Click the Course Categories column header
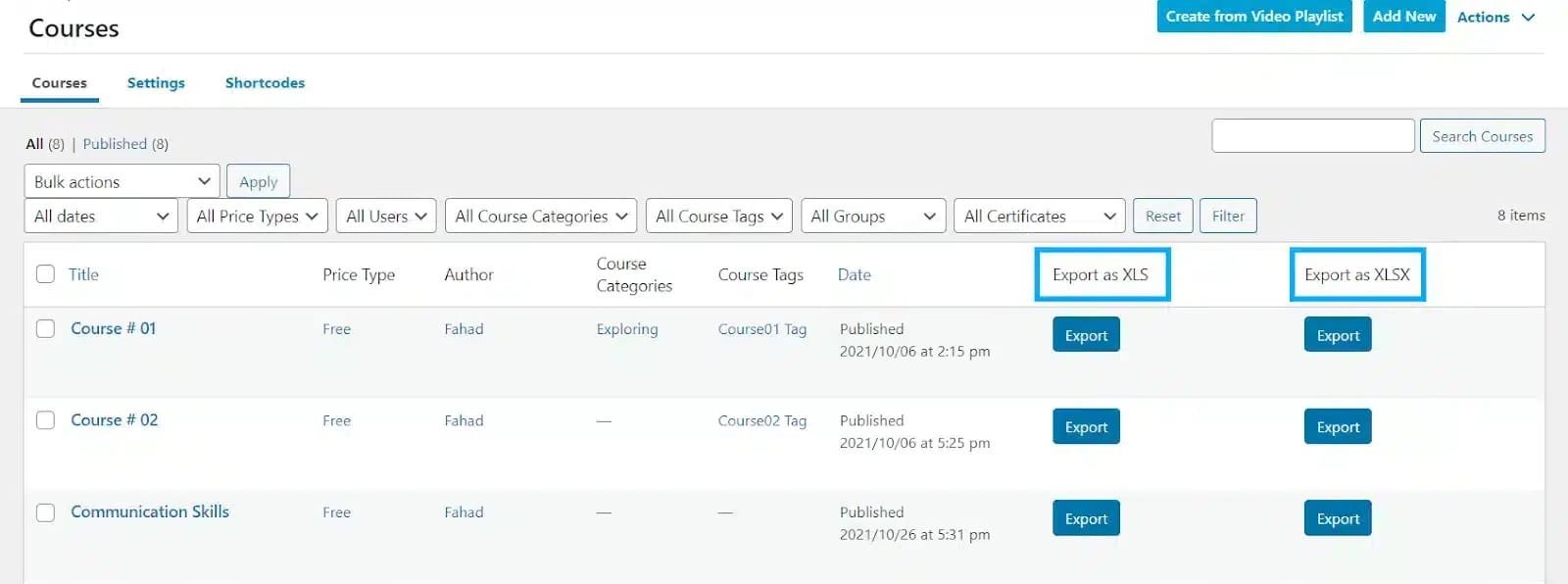Viewport: 1568px width, 584px height. [634, 275]
